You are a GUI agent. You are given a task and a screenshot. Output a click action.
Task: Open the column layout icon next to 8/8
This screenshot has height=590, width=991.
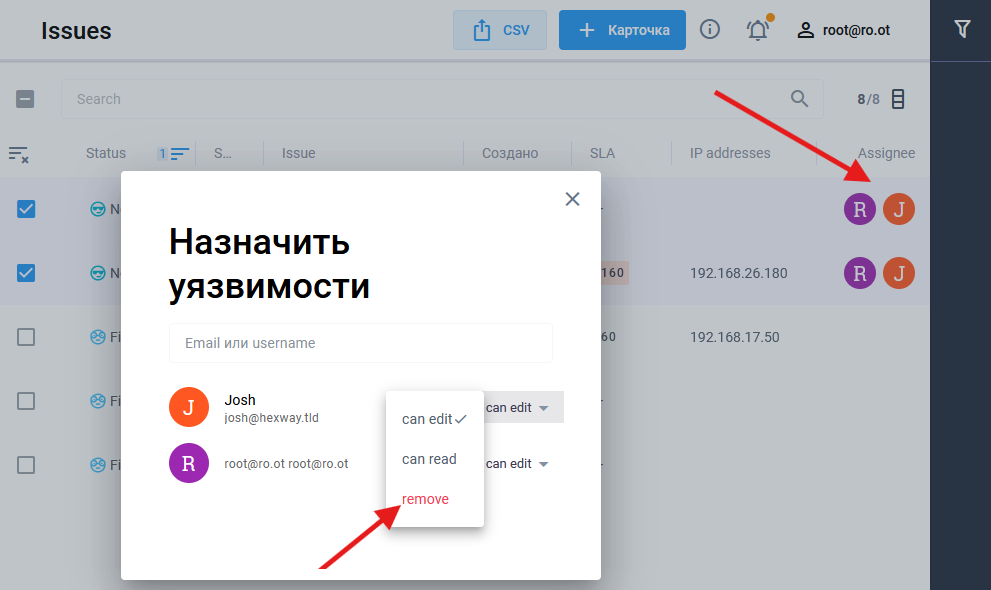(x=898, y=99)
